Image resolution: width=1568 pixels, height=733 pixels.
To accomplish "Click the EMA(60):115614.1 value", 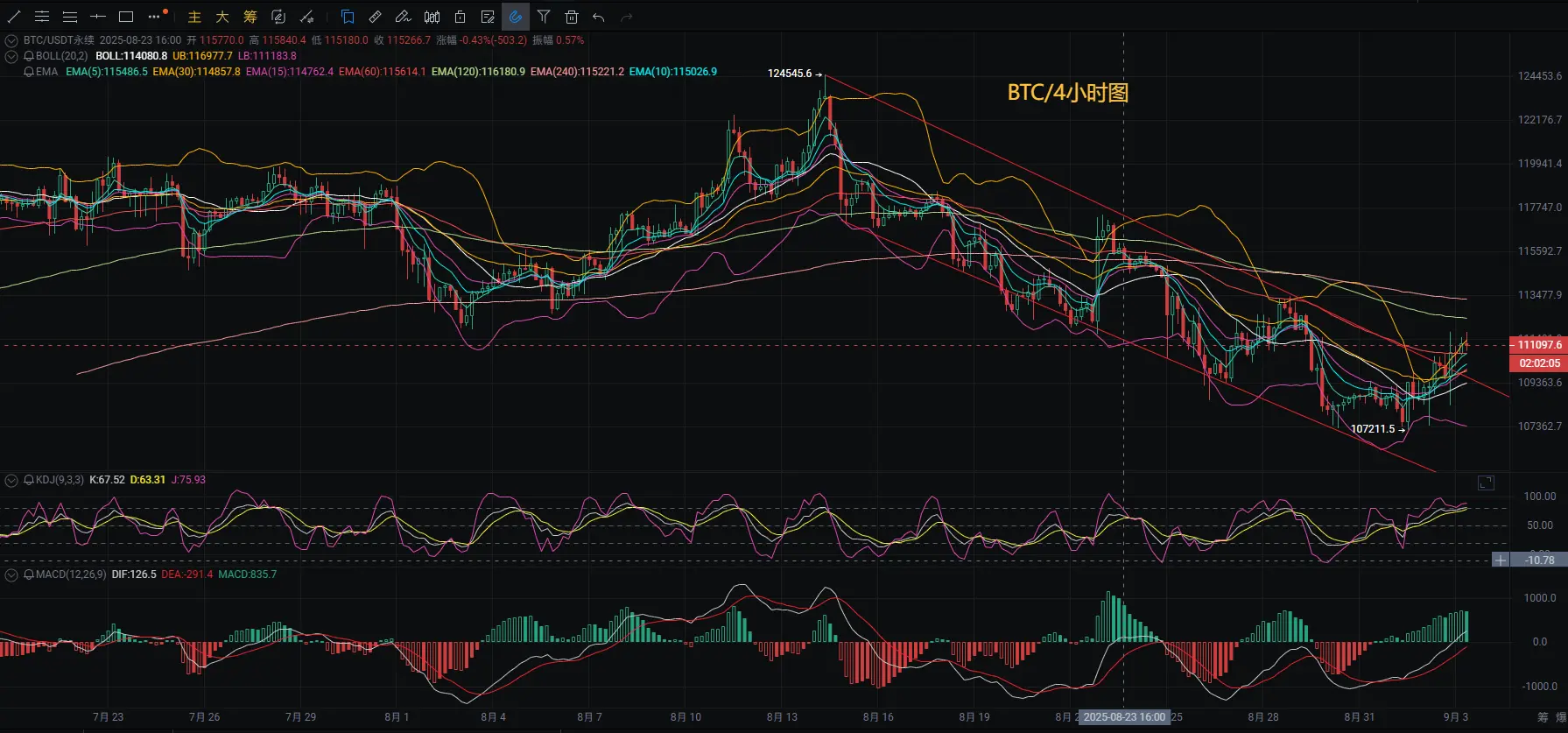I will coord(383,72).
